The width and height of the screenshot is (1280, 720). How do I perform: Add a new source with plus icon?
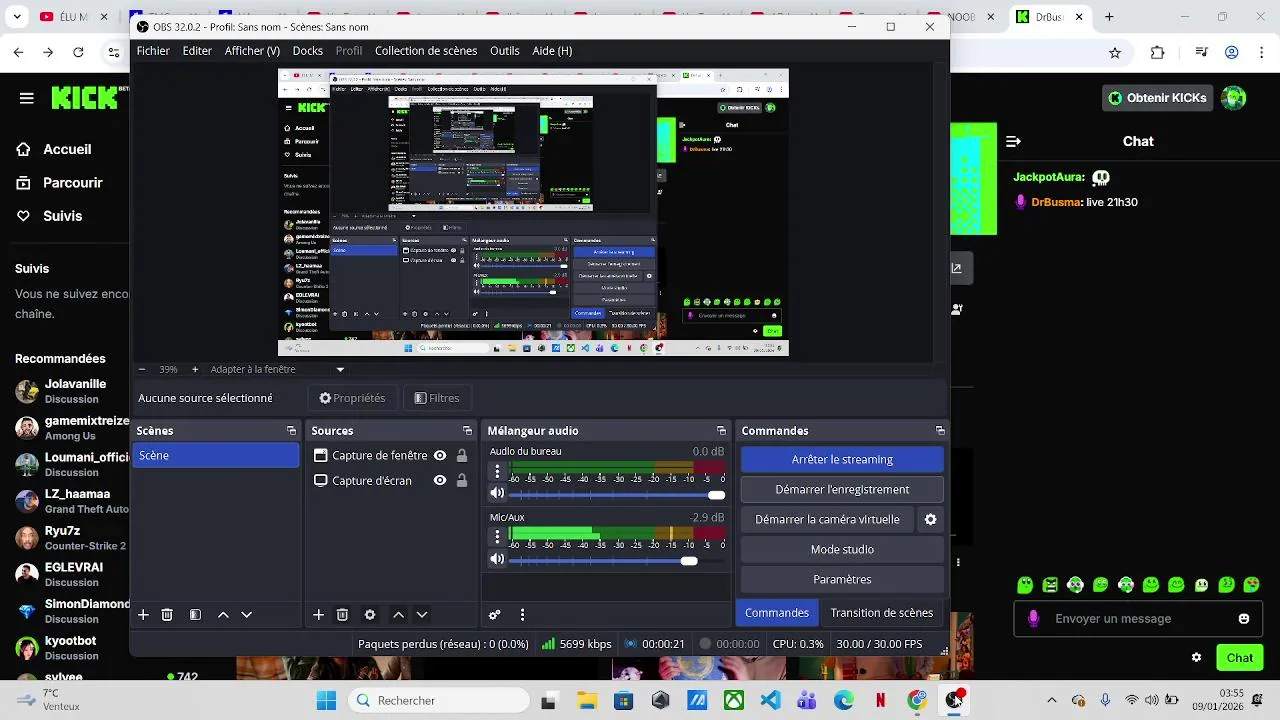tap(318, 615)
